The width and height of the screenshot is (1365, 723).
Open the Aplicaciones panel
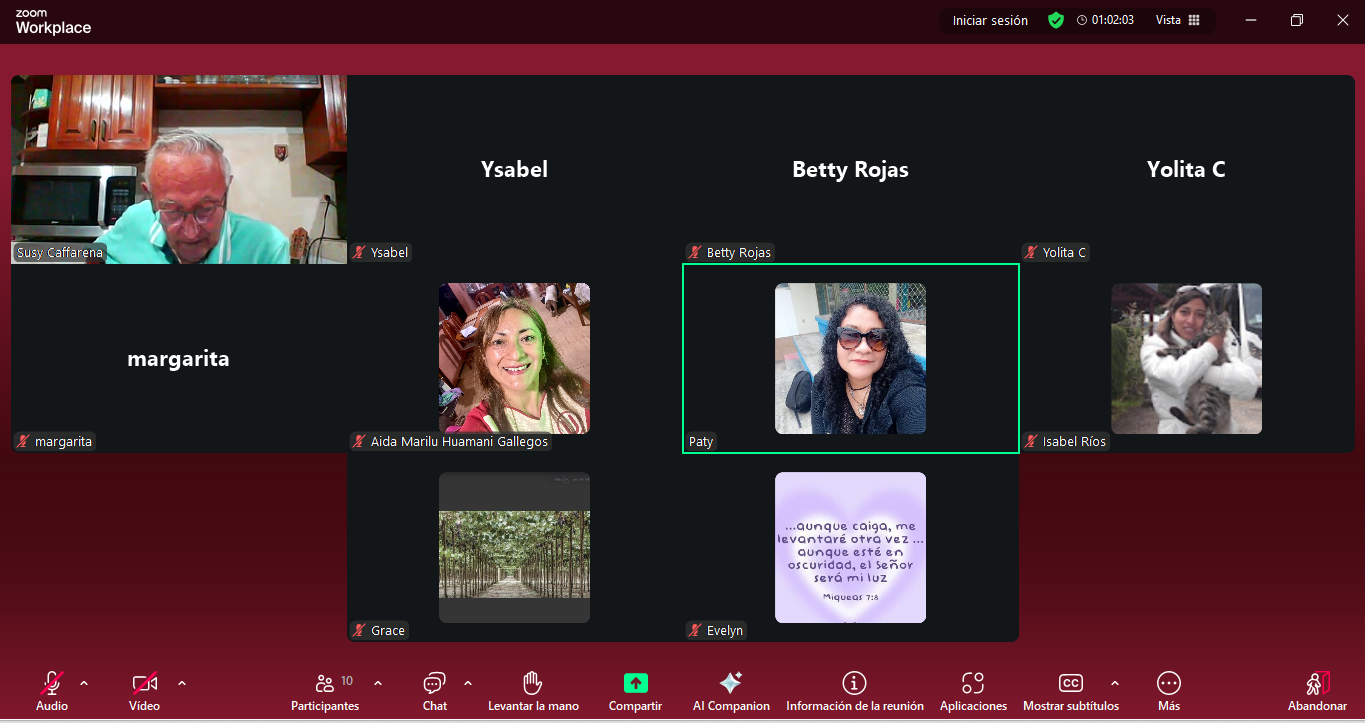(973, 691)
